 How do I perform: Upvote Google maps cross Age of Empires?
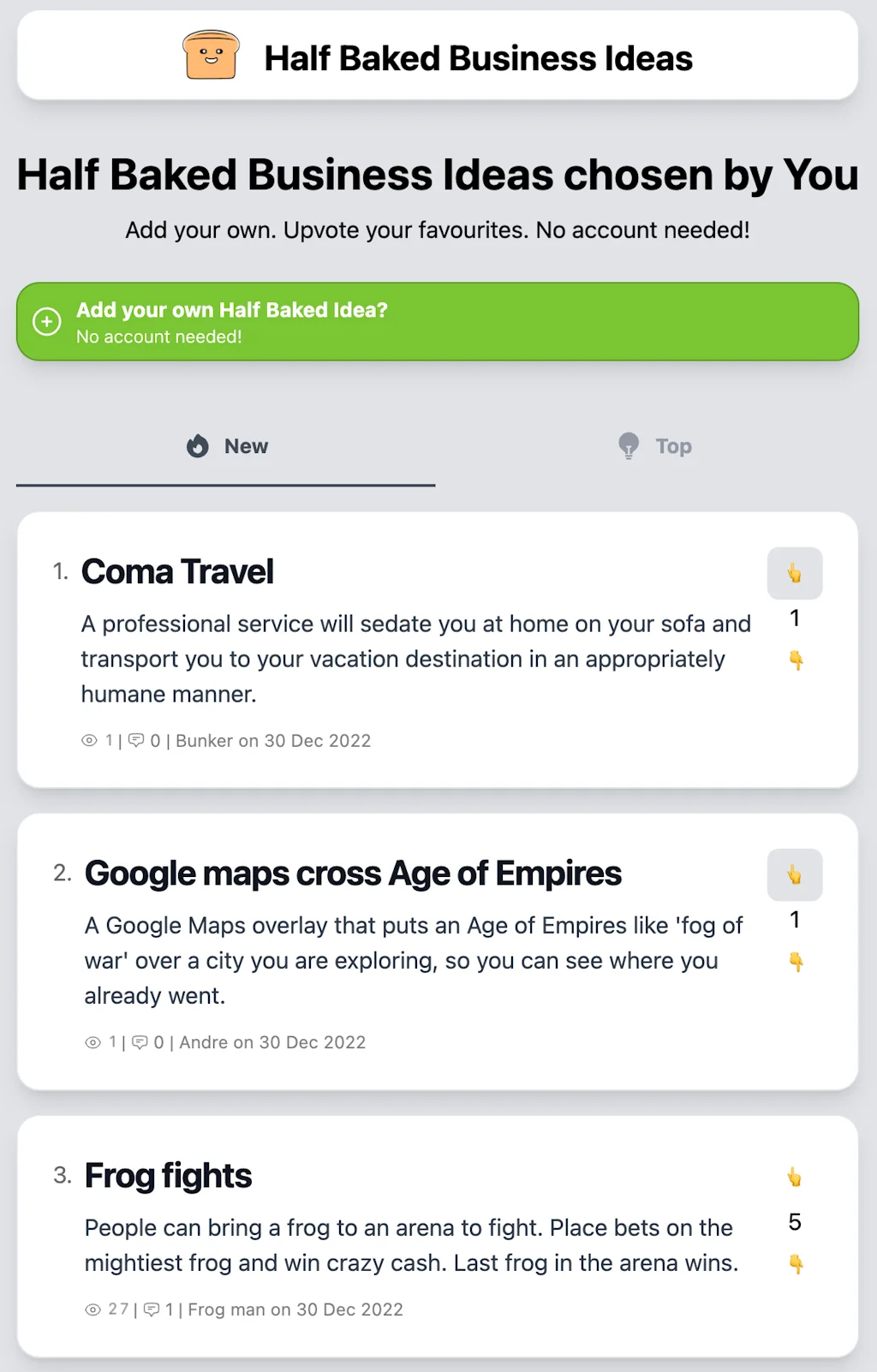(x=795, y=874)
